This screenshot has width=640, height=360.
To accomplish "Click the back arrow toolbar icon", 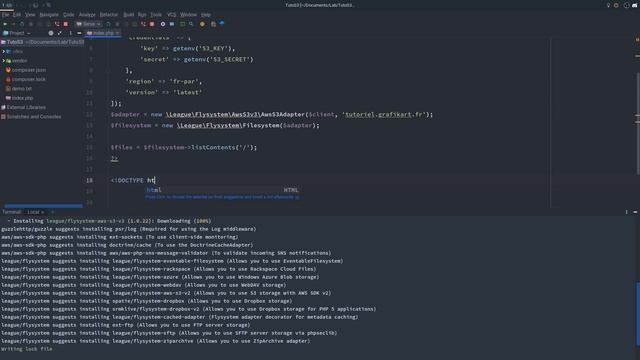I will click(x=5, y=24).
